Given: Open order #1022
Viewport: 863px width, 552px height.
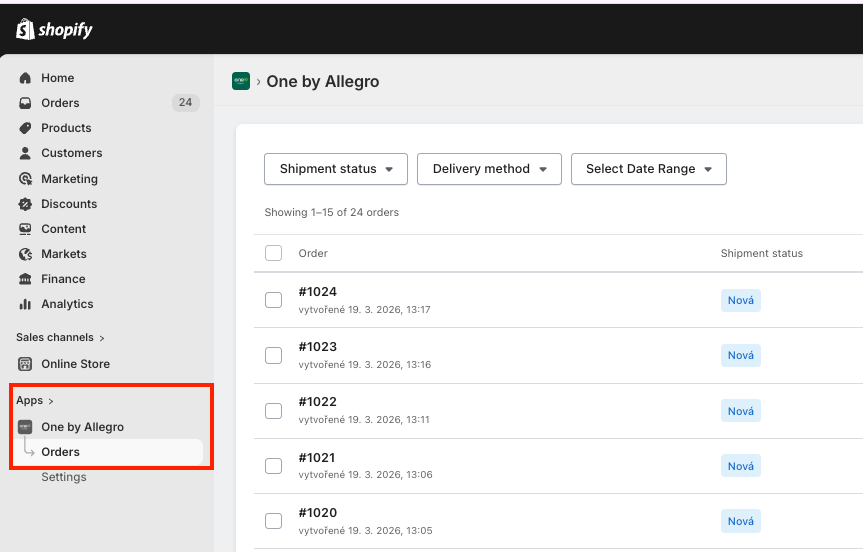Looking at the screenshot, I should tap(318, 402).
